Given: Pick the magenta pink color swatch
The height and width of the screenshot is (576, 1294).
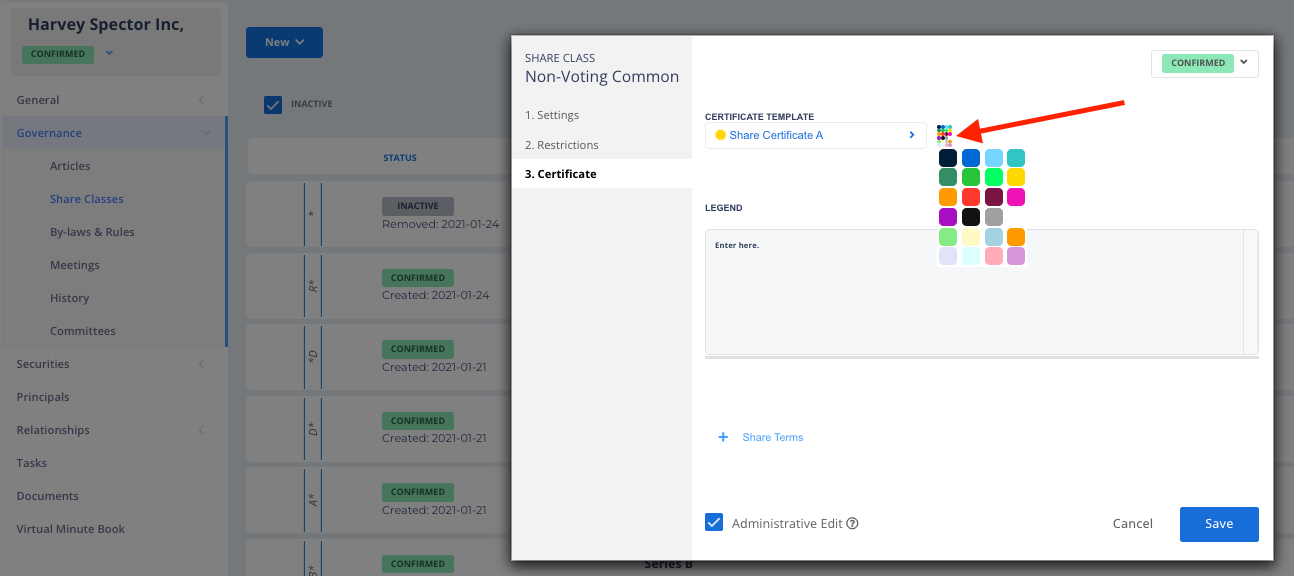Looking at the screenshot, I should pyautogui.click(x=1016, y=197).
